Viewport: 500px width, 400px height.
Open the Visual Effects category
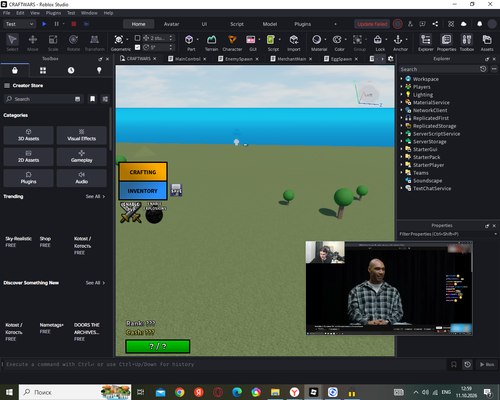[82, 135]
